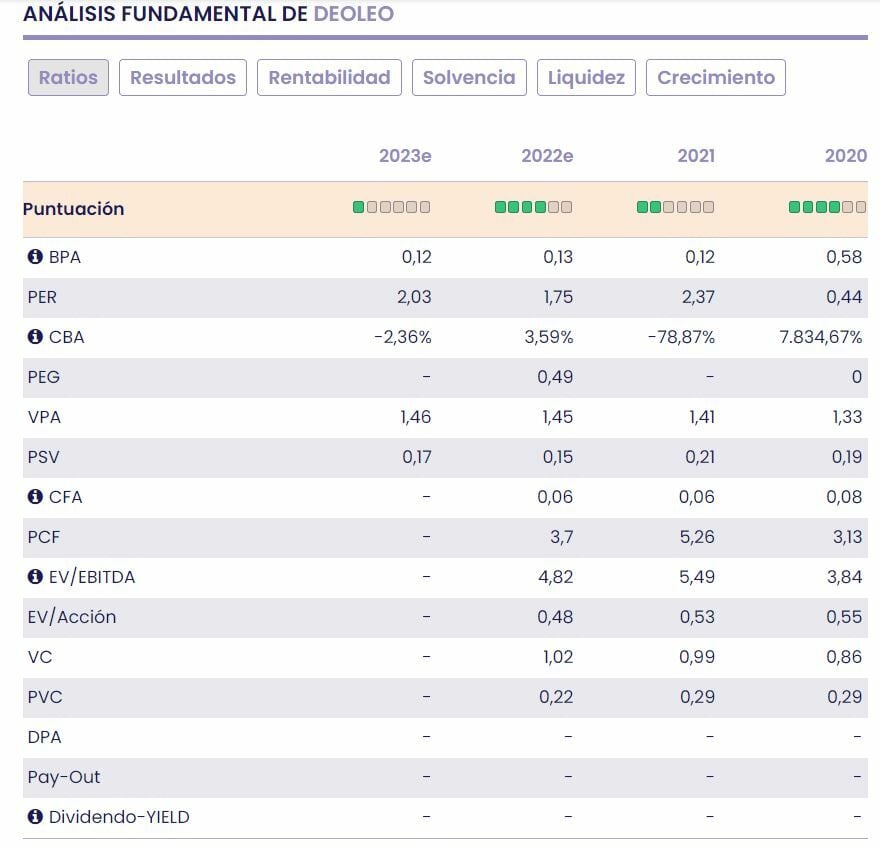Open the Ratios tab

click(68, 77)
